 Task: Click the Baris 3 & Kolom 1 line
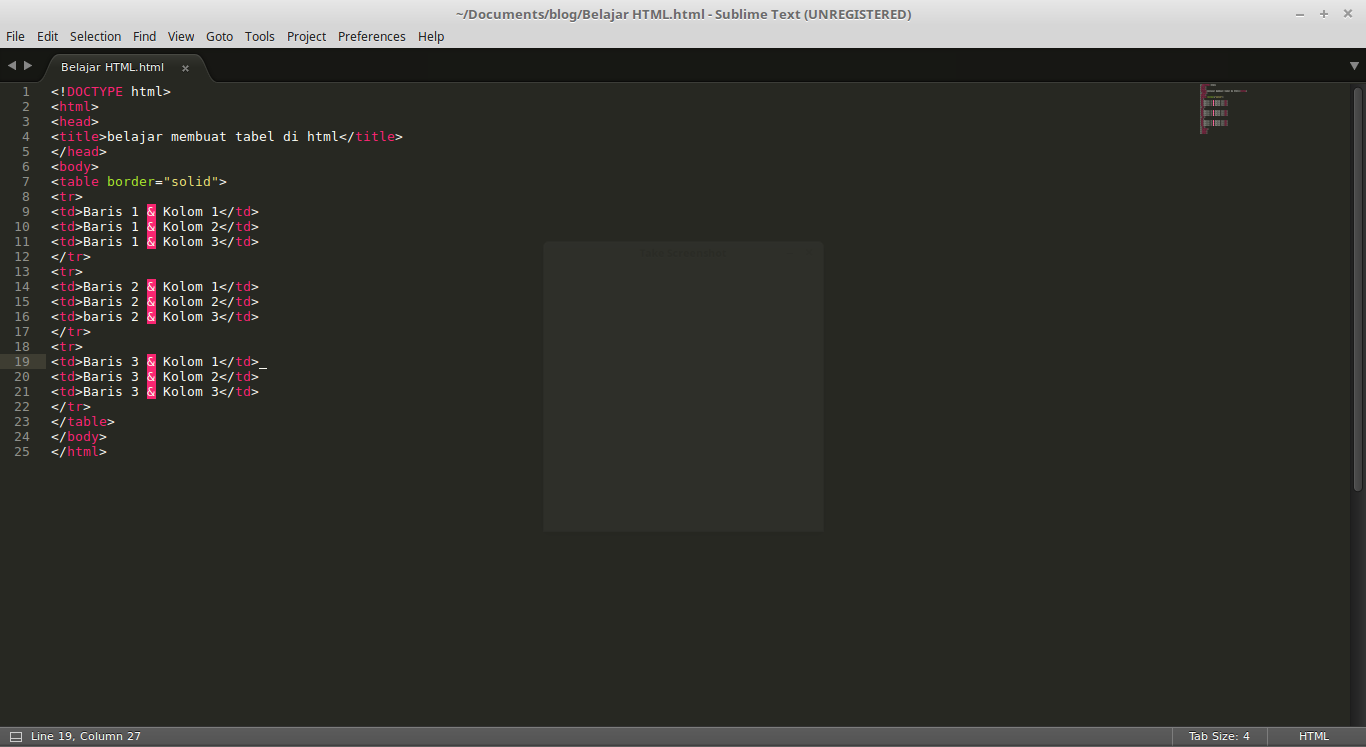[x=155, y=361]
